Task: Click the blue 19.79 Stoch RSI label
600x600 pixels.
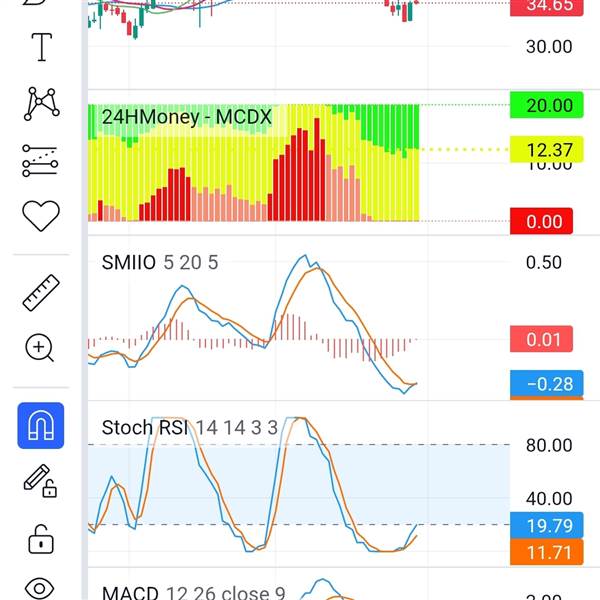Action: click(547, 525)
